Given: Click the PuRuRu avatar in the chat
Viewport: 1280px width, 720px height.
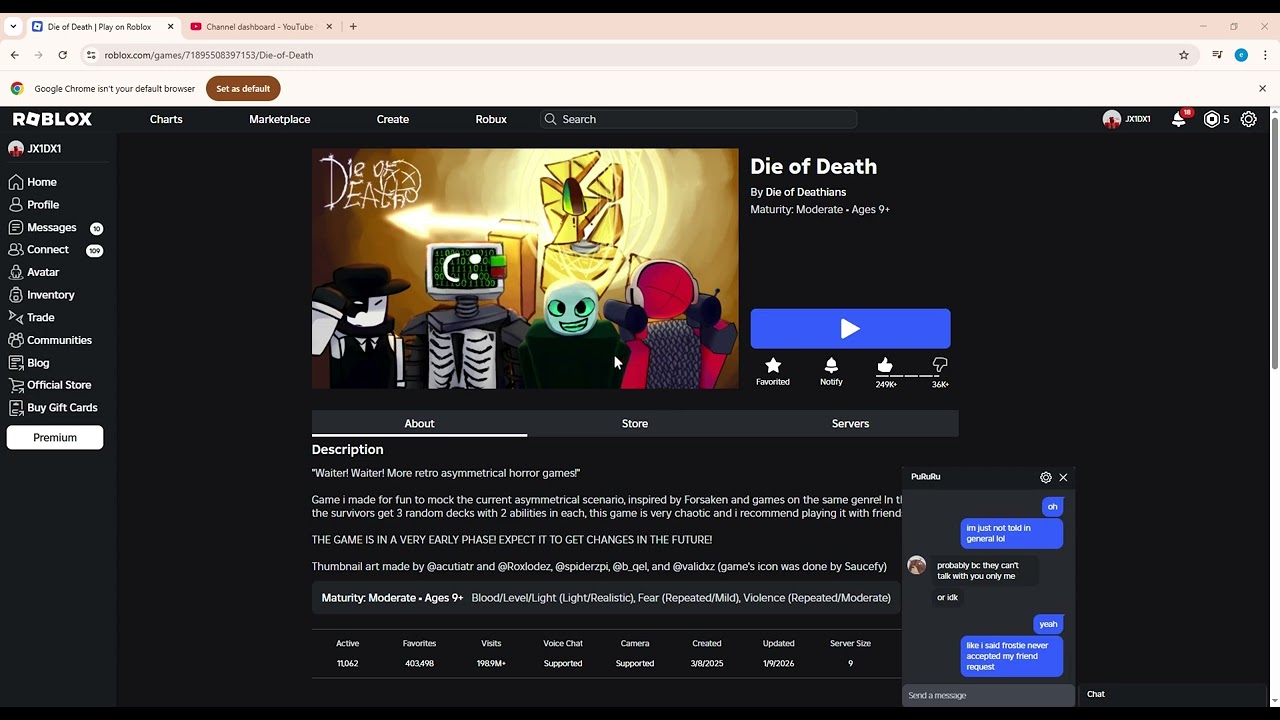Looking at the screenshot, I should (x=916, y=566).
